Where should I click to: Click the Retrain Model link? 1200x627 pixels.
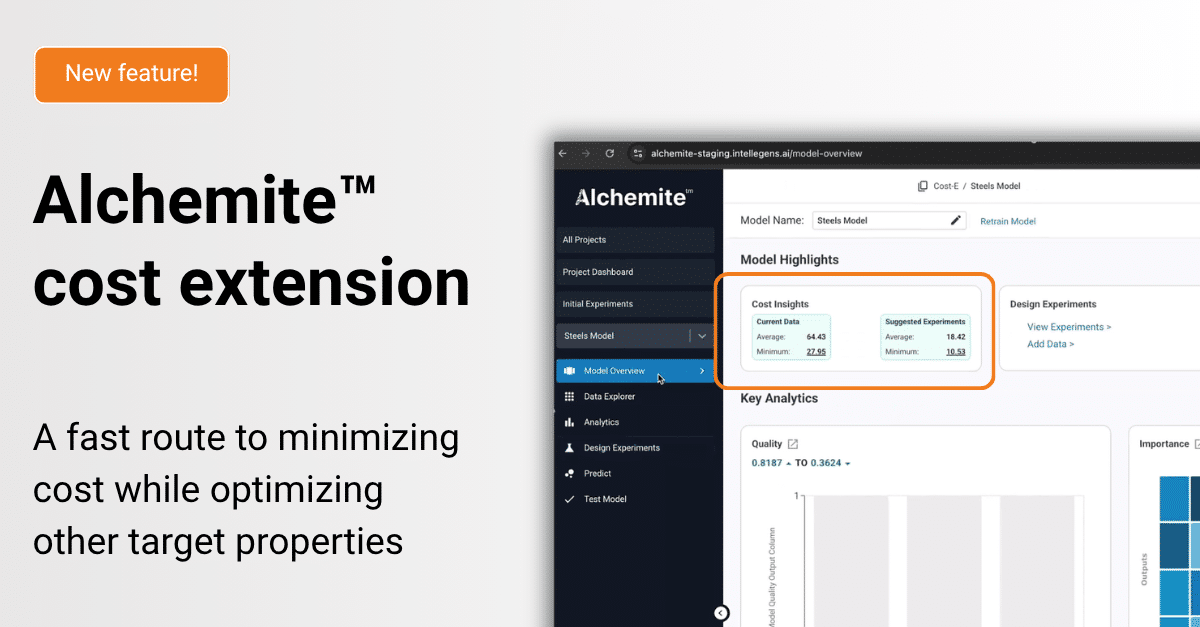(1007, 221)
